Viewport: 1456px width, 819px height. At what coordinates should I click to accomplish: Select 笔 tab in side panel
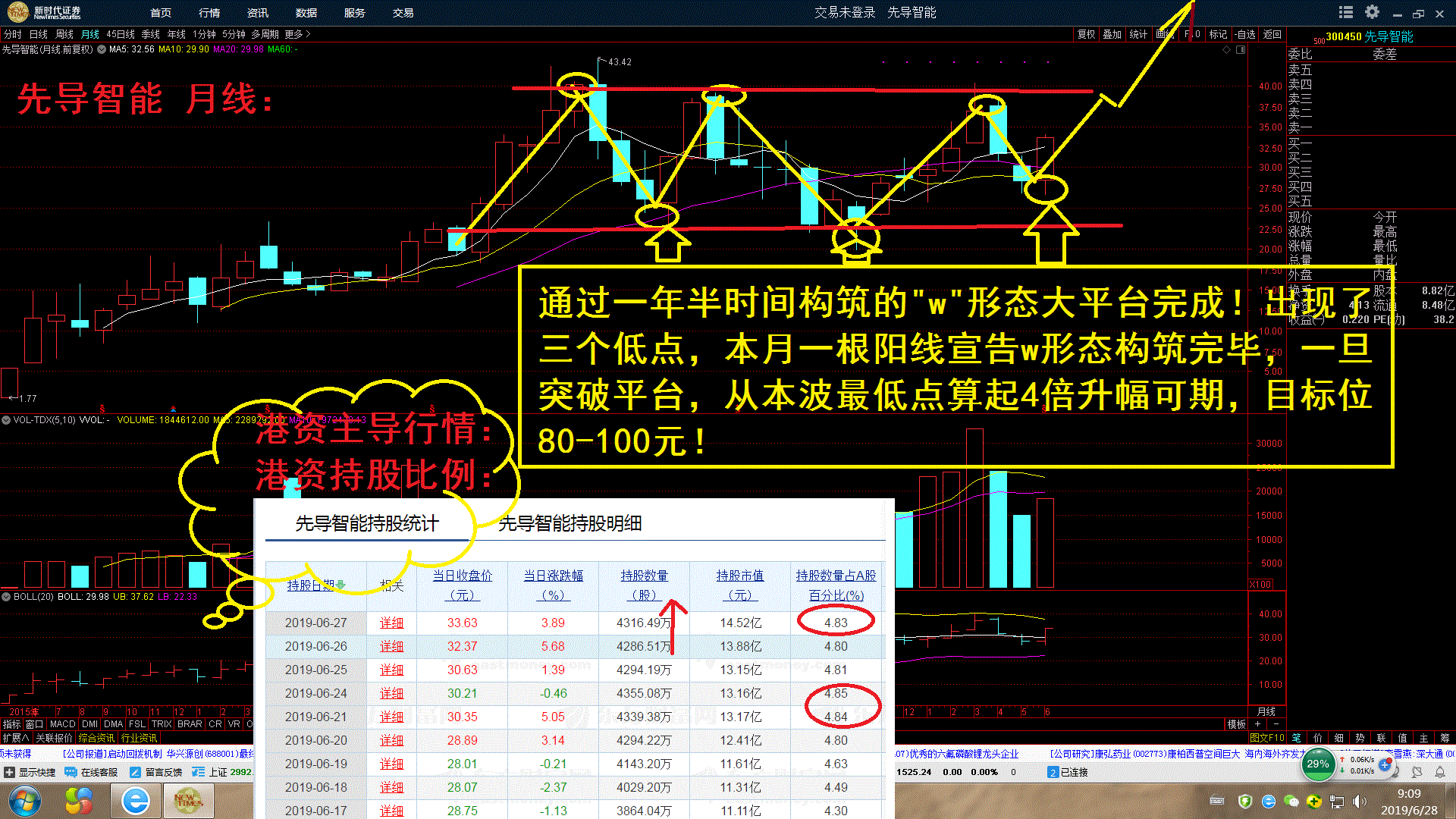1296,737
